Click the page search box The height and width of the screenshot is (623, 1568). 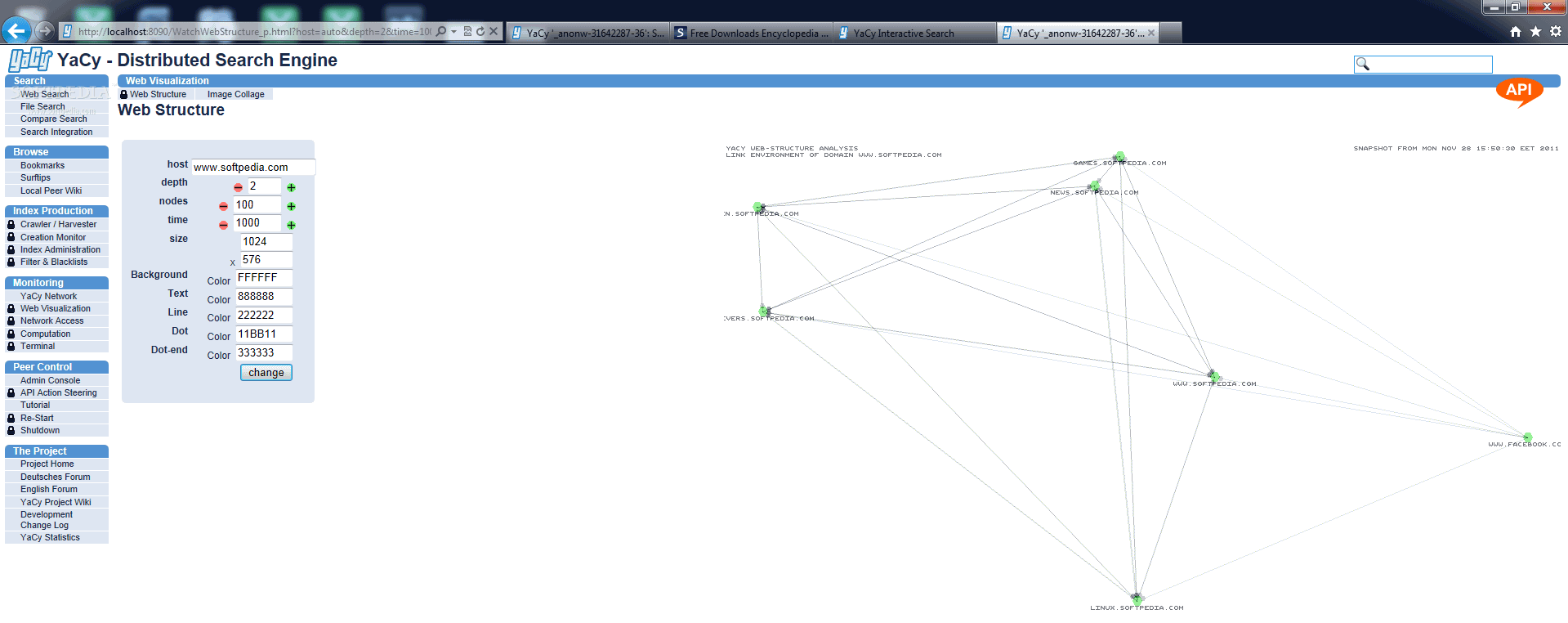click(x=1423, y=64)
